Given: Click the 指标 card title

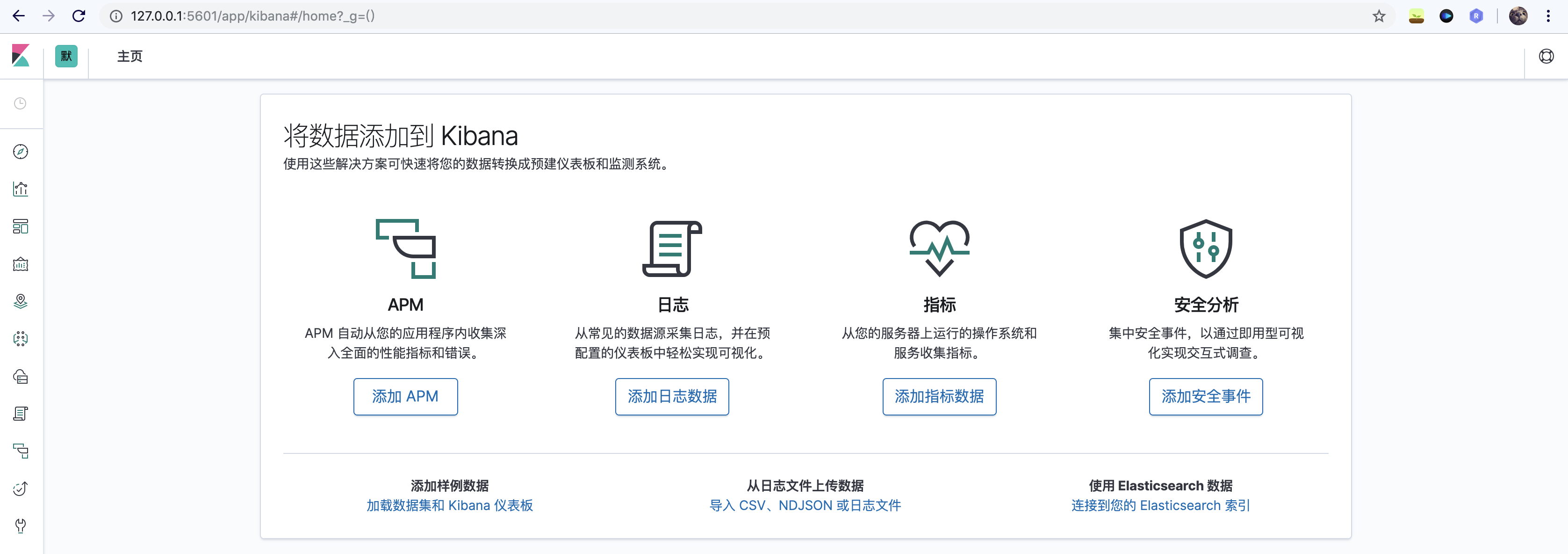Looking at the screenshot, I should 939,305.
